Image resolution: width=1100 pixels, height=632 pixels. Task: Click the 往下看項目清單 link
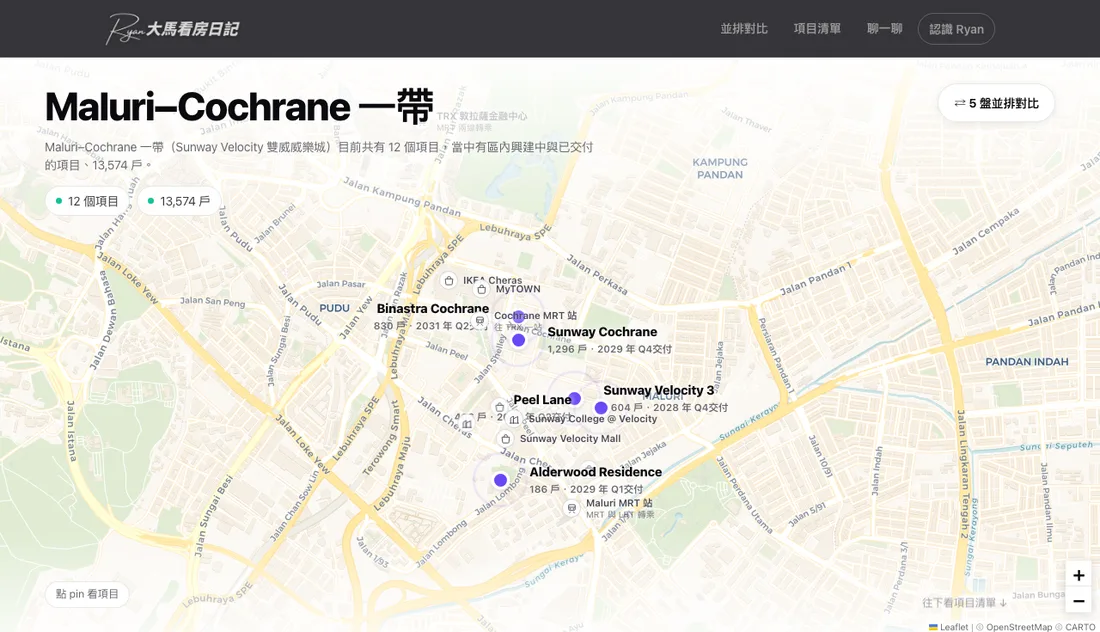click(965, 603)
